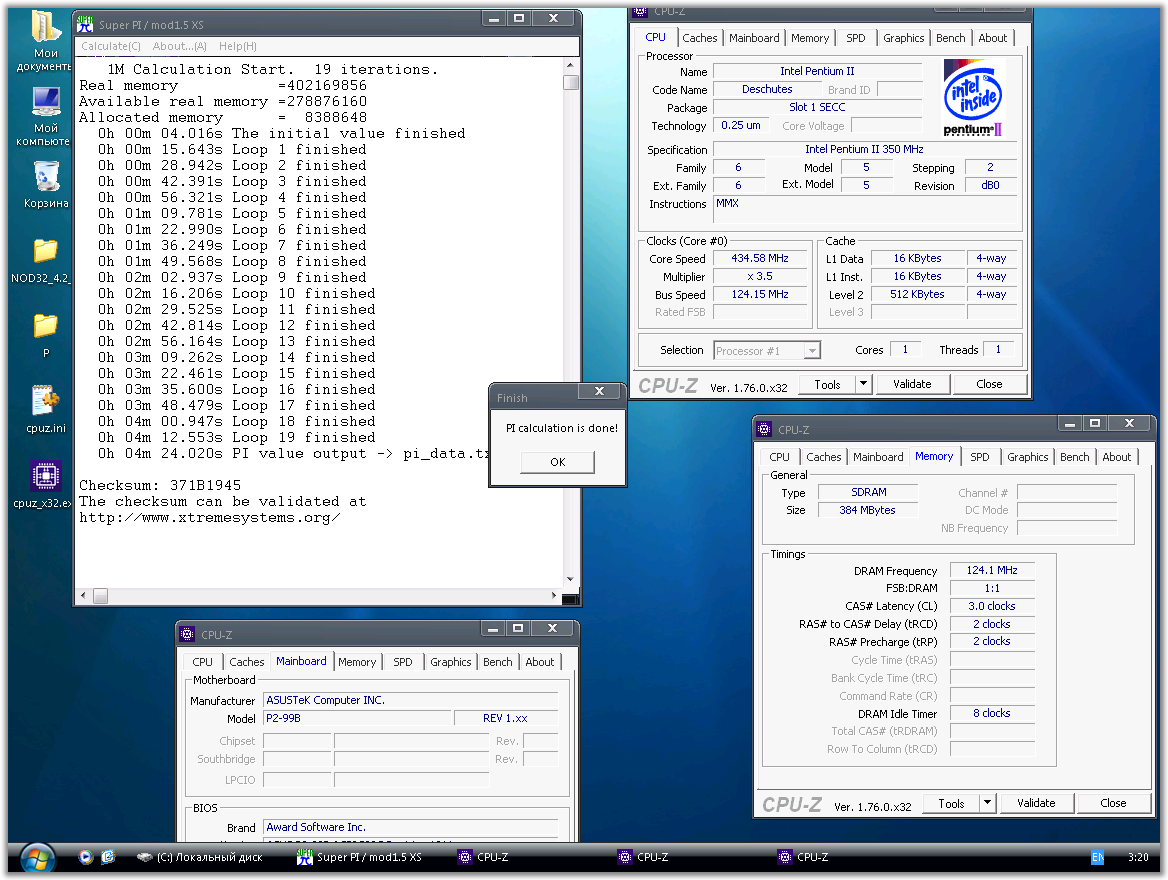
Task: Switch to About tab in CPU window
Action: coord(992,38)
